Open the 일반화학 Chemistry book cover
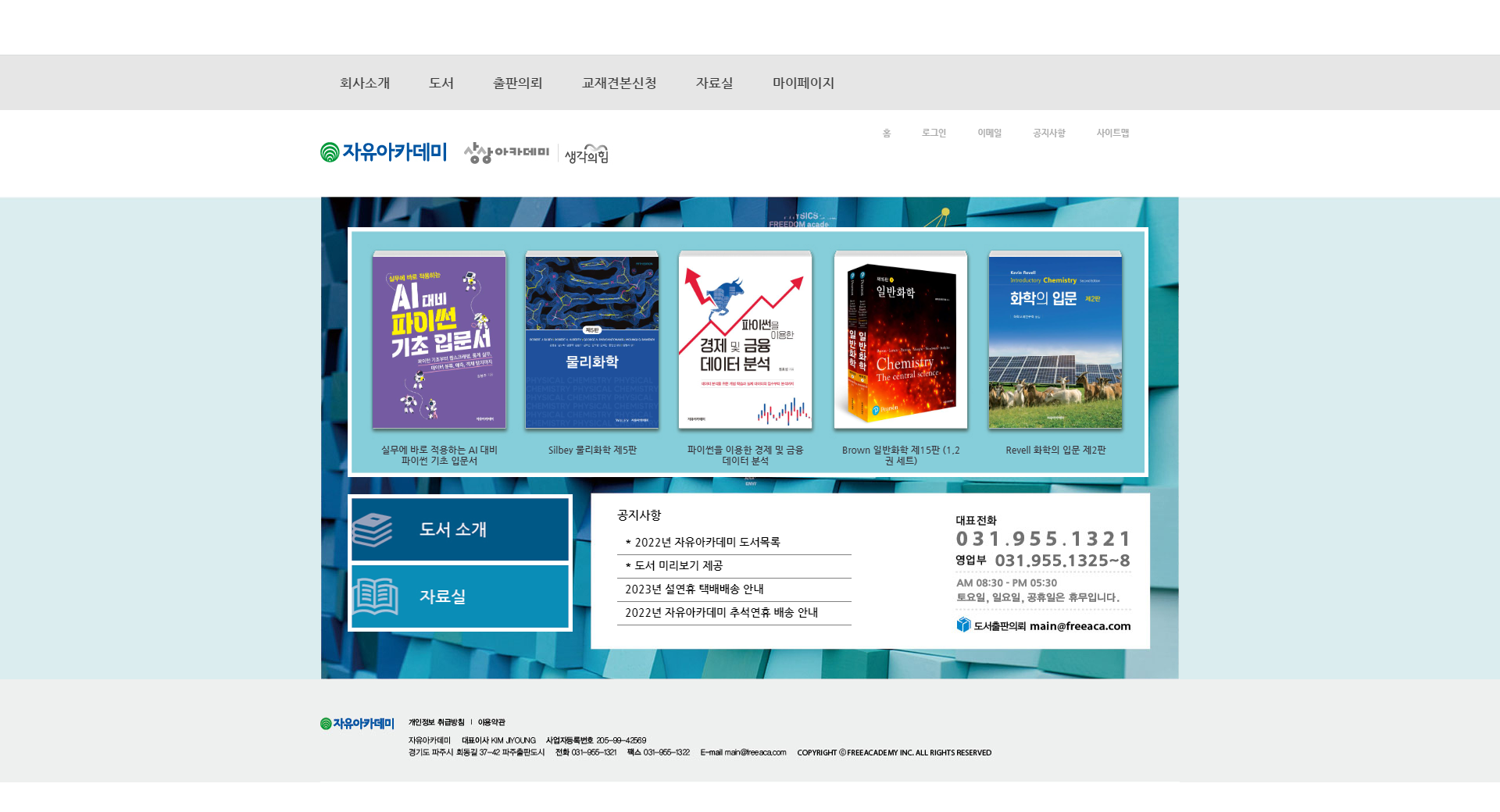The height and width of the screenshot is (812, 1500). [x=901, y=340]
